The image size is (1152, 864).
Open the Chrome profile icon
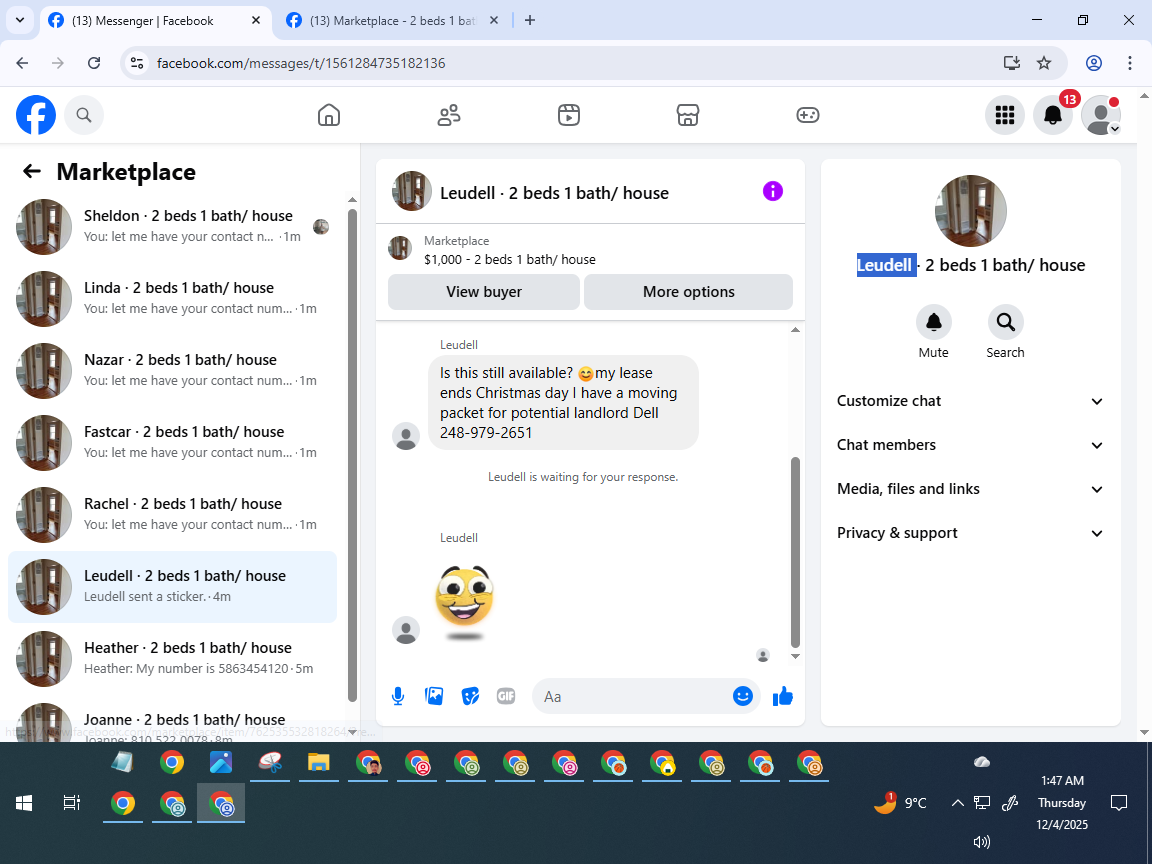1094,63
